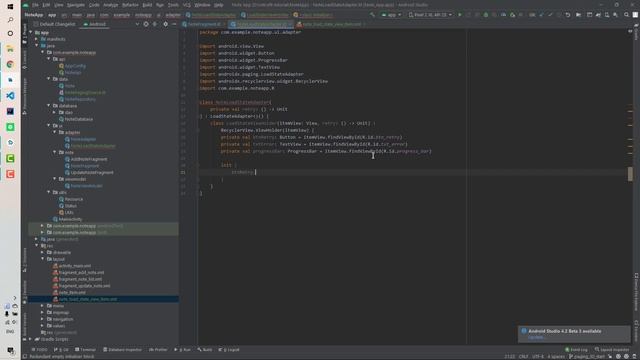
Task: Open the Project vertical tool window tab
Action: [24, 33]
